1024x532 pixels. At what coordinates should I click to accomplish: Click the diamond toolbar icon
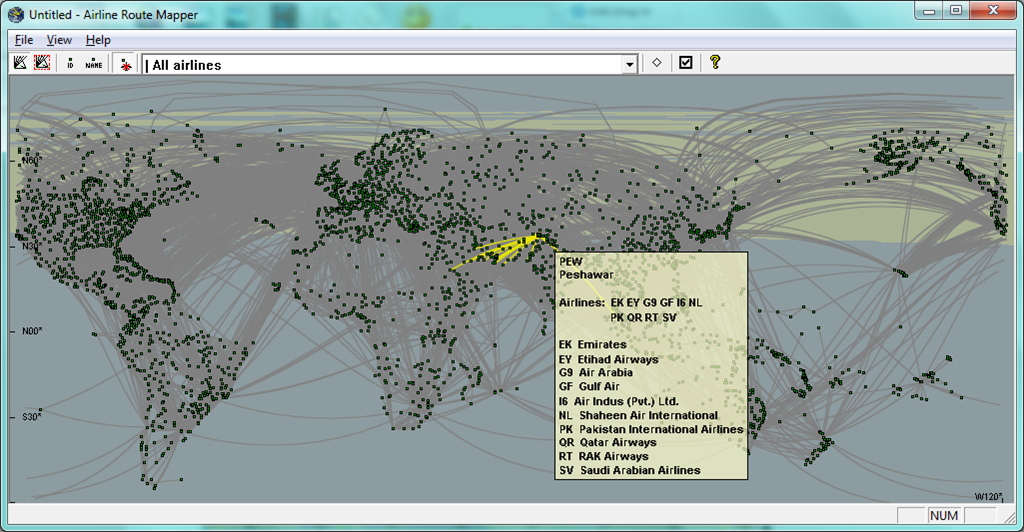[656, 63]
